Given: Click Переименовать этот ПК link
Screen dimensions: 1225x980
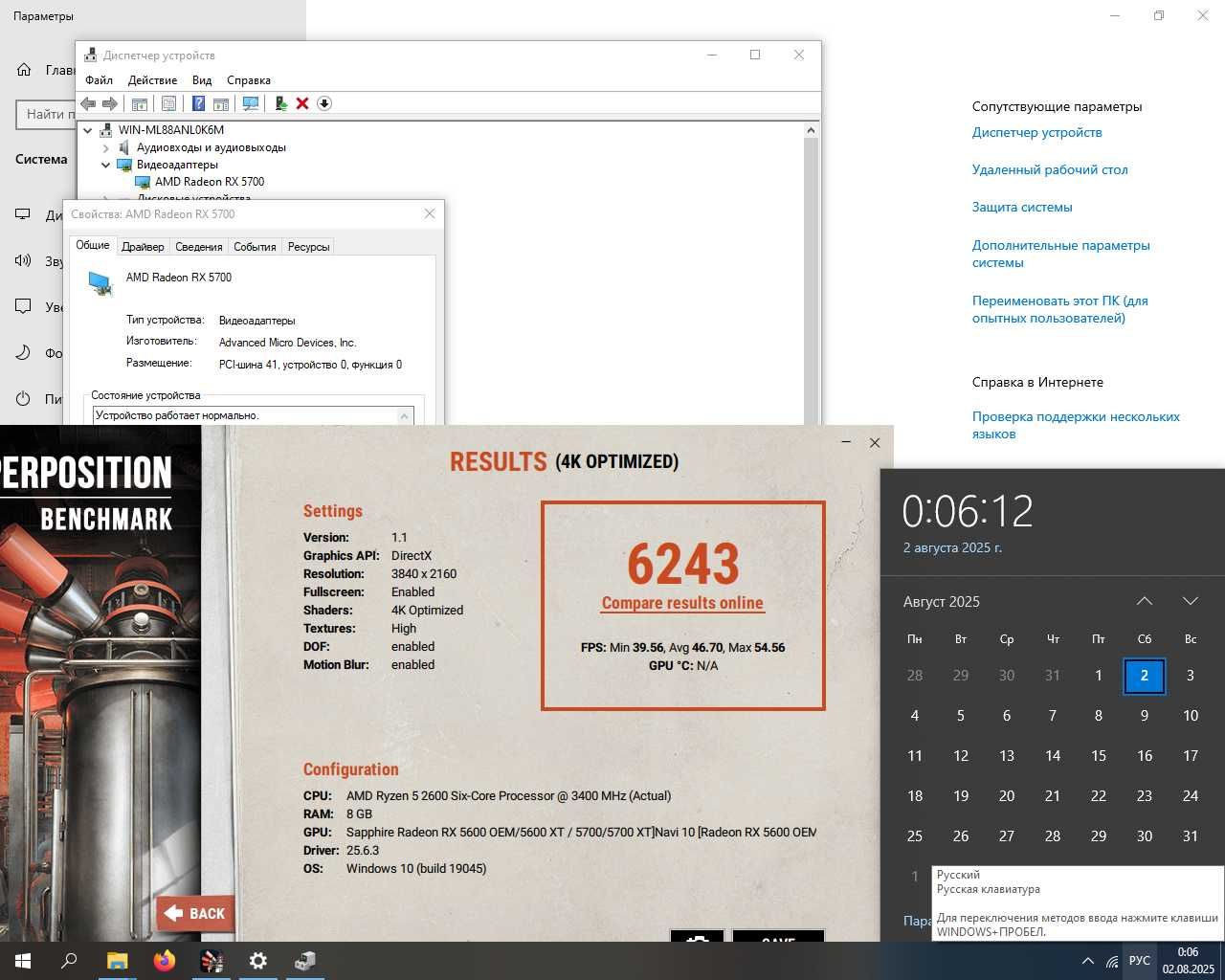Looking at the screenshot, I should click(x=1059, y=309).
